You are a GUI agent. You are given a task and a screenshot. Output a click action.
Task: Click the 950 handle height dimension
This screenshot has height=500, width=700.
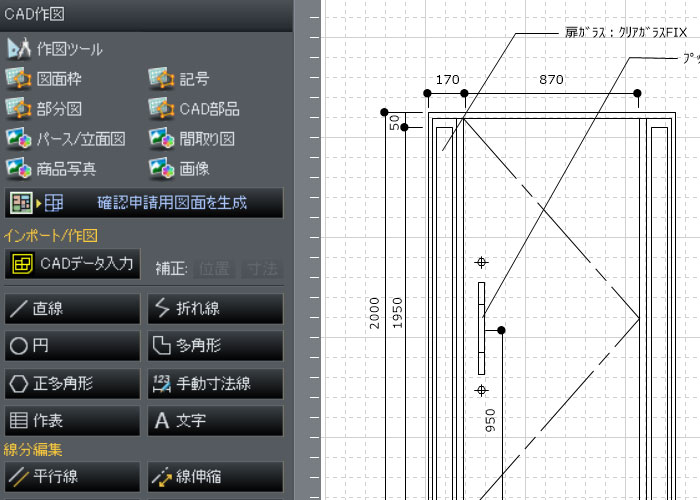(x=490, y=421)
